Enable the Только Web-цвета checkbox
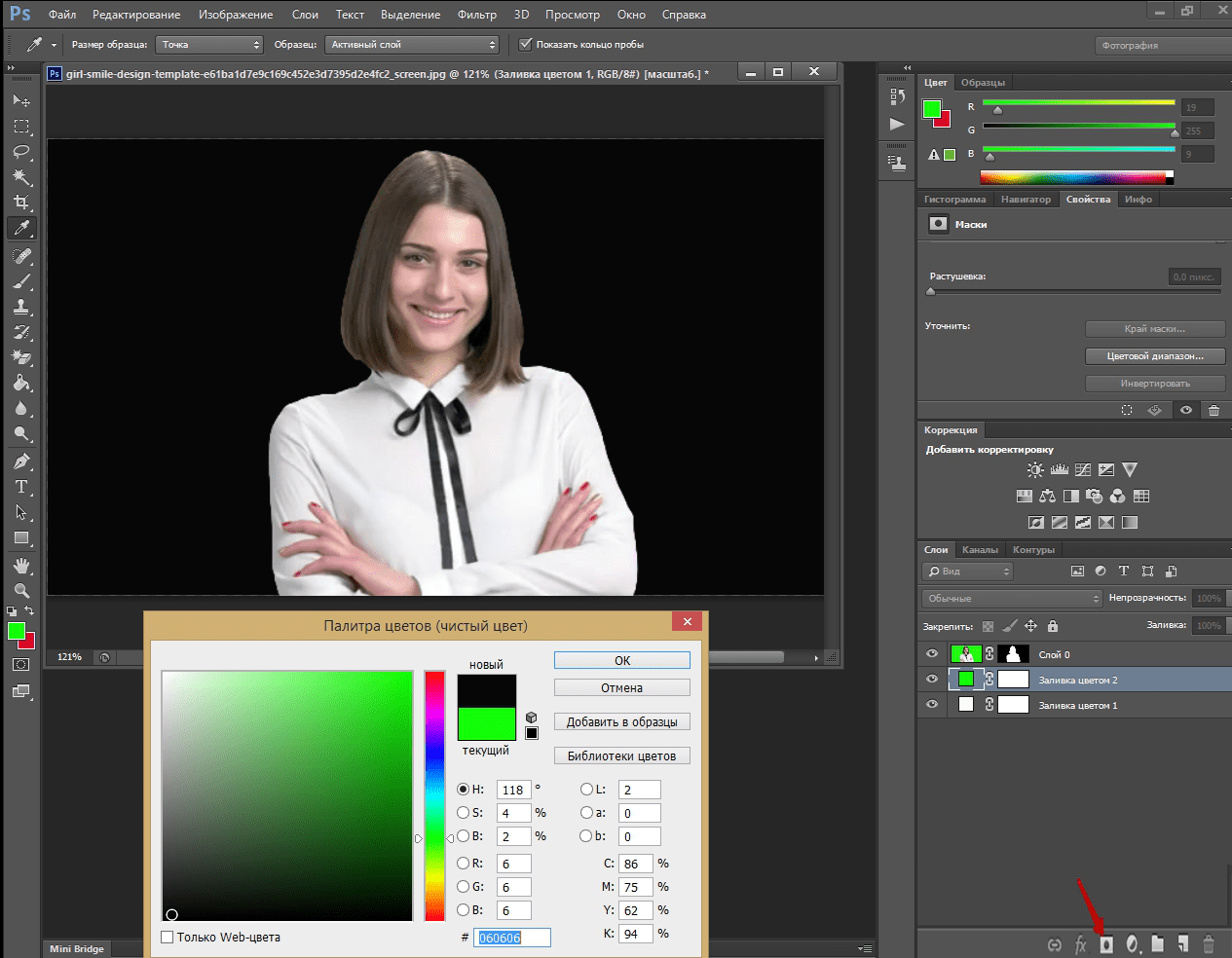 point(168,937)
